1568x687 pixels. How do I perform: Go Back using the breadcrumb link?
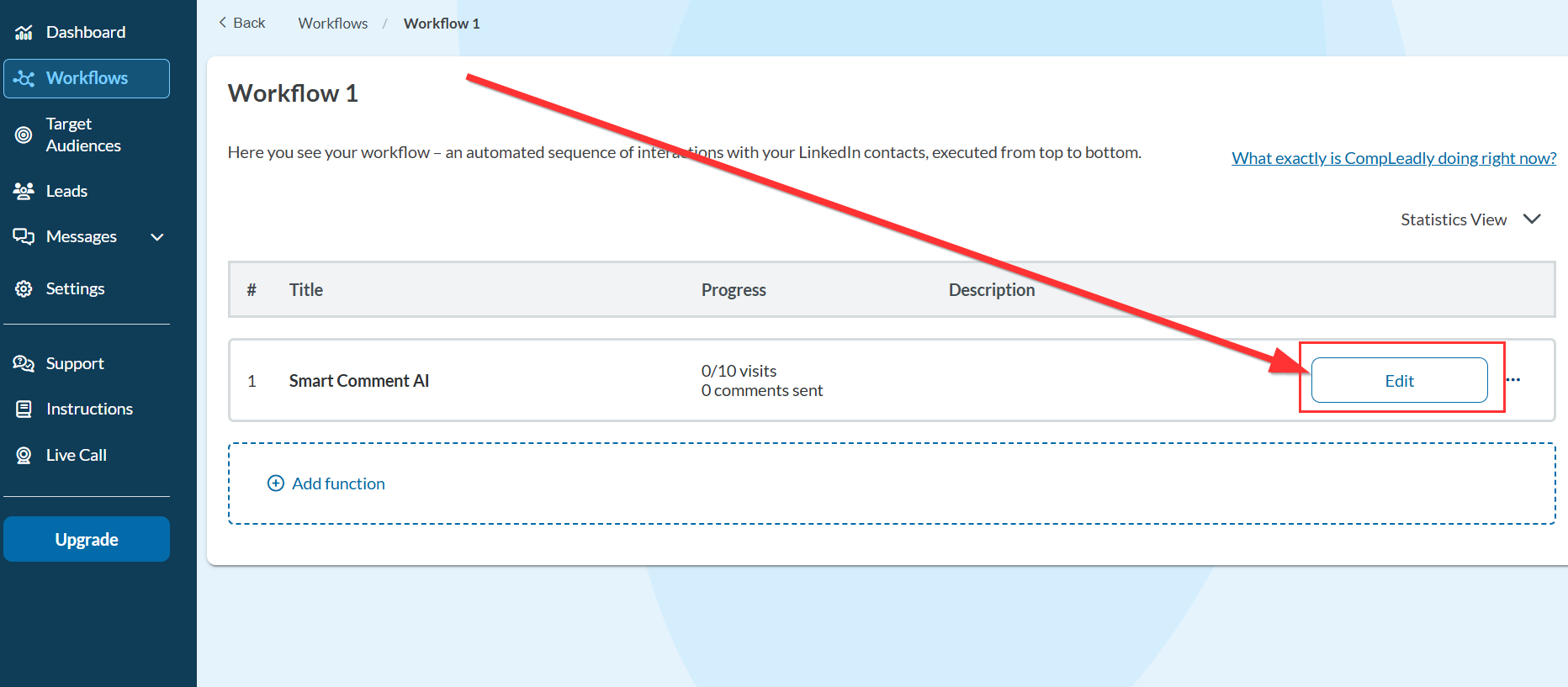point(242,23)
